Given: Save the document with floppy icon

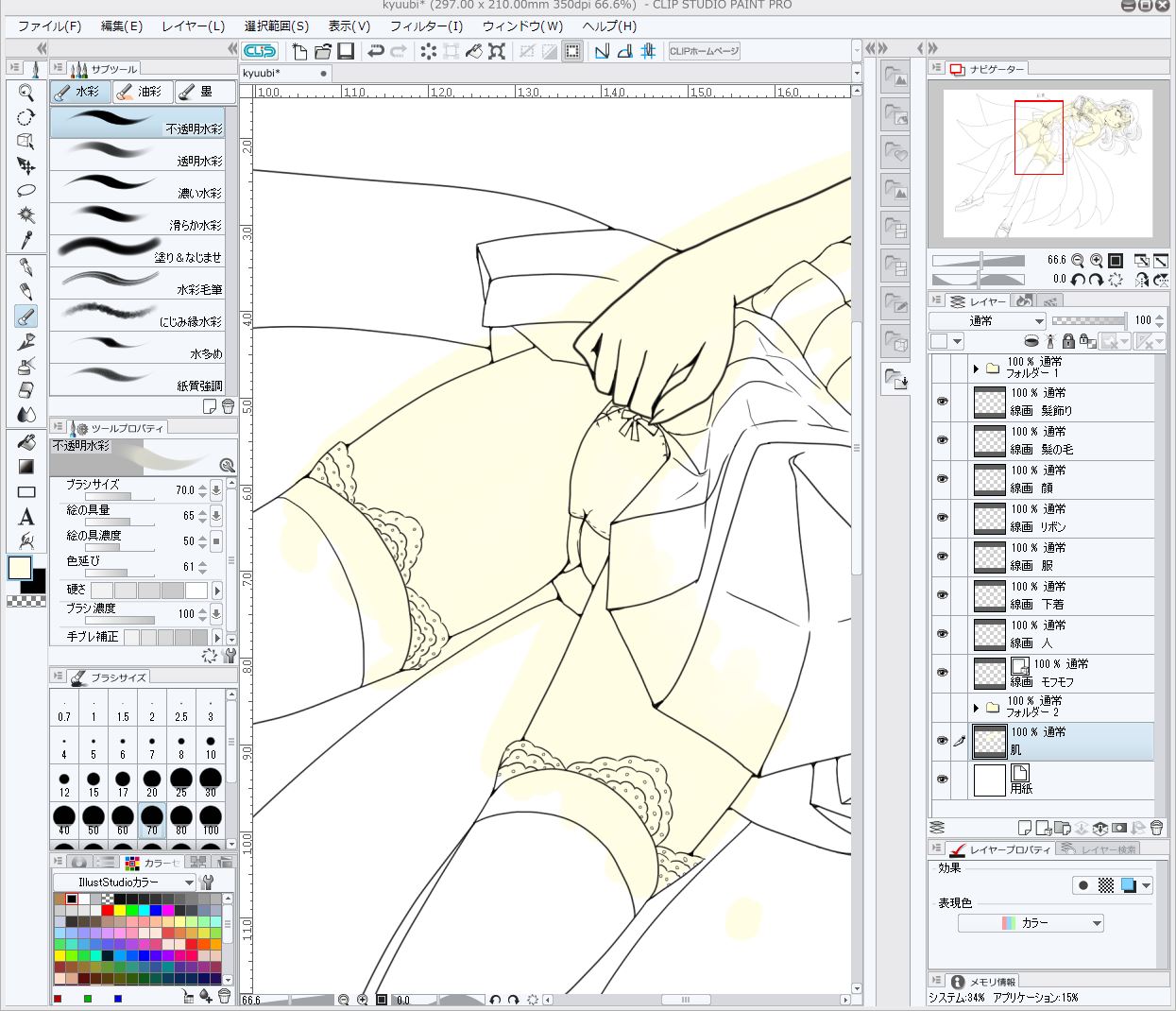Looking at the screenshot, I should coord(346,51).
